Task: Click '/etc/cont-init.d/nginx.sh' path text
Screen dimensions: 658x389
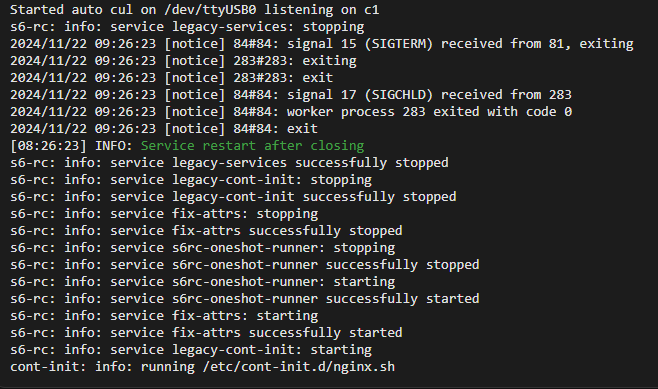Action: coord(299,366)
